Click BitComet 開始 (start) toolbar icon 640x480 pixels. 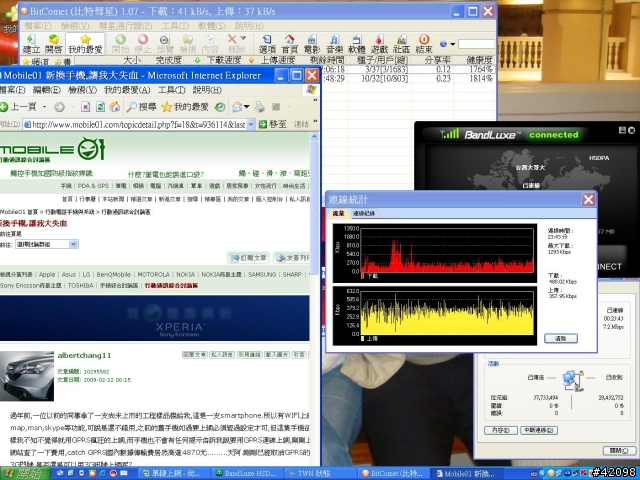(120, 44)
